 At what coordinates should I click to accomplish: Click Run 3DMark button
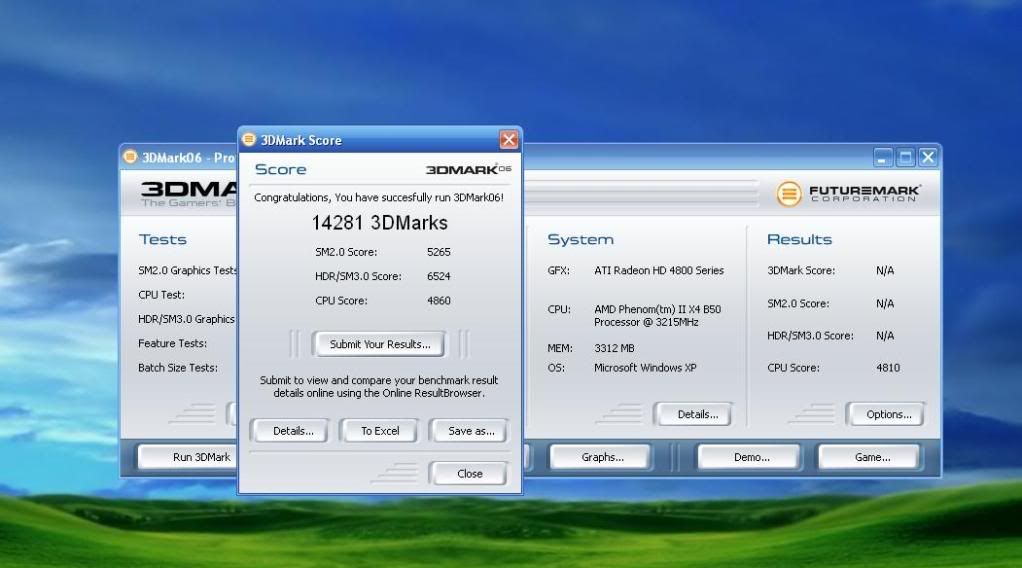[x=188, y=457]
